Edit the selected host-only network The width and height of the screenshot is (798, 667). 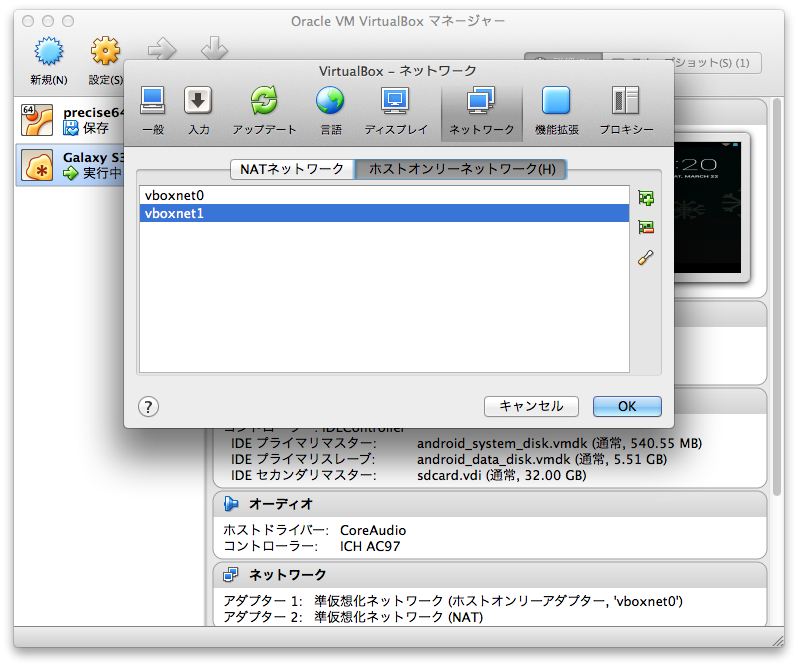click(x=646, y=257)
